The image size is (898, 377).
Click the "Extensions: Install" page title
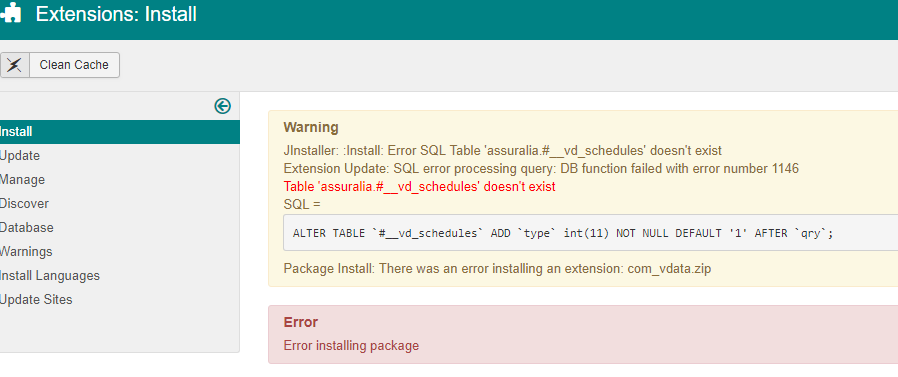(116, 14)
